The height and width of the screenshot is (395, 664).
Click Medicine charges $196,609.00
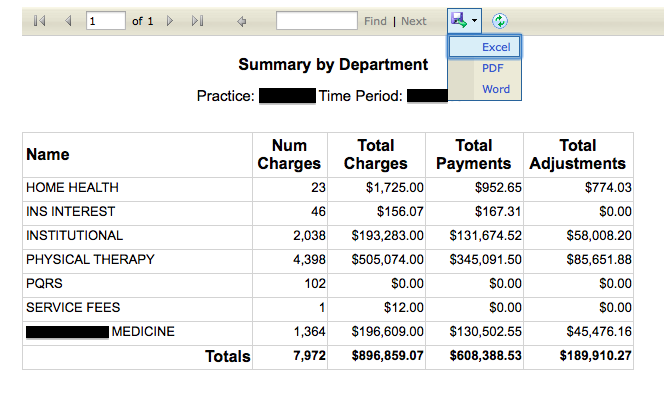[387, 331]
